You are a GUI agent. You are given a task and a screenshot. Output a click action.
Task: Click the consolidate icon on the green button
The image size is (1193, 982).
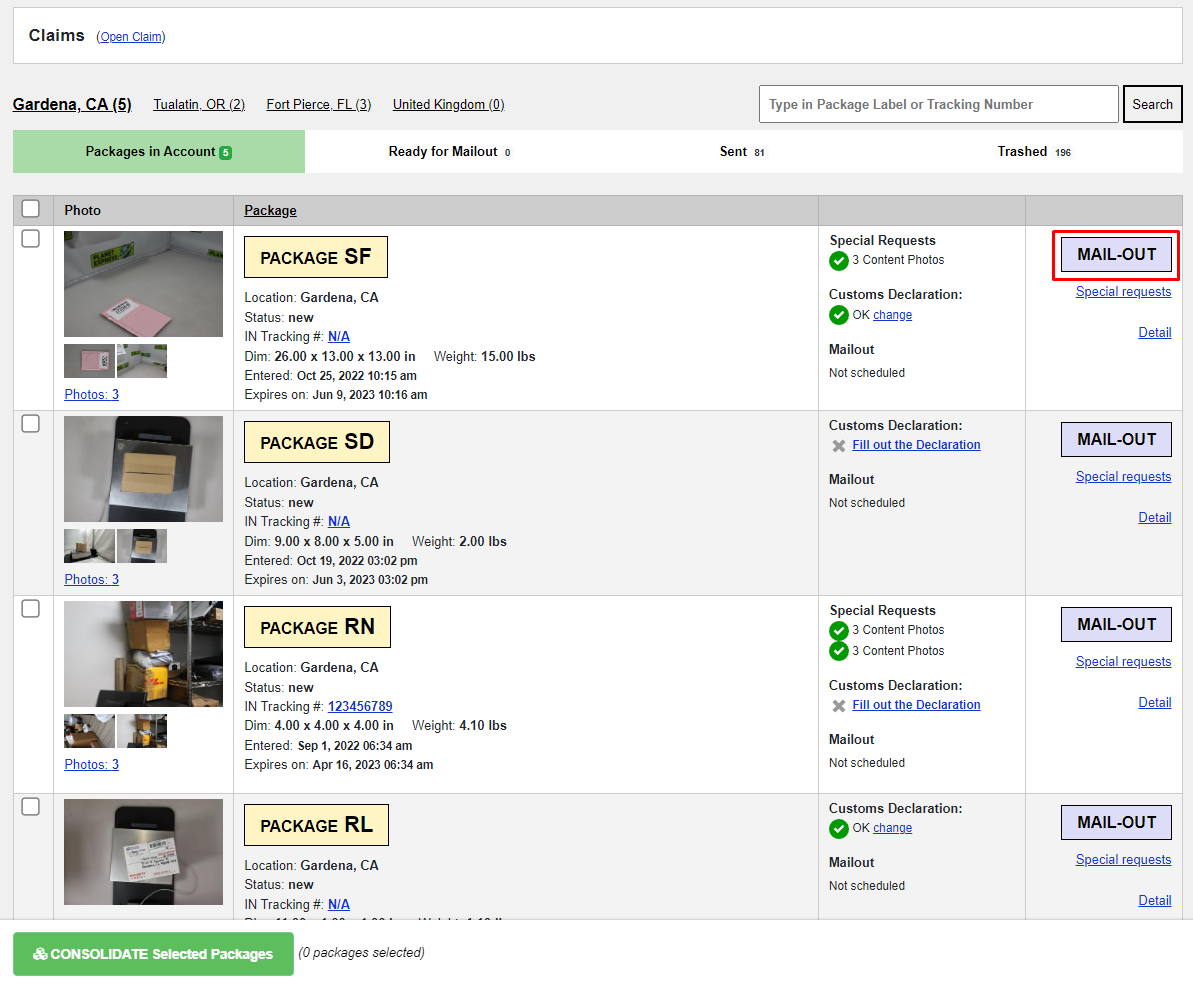[x=42, y=954]
